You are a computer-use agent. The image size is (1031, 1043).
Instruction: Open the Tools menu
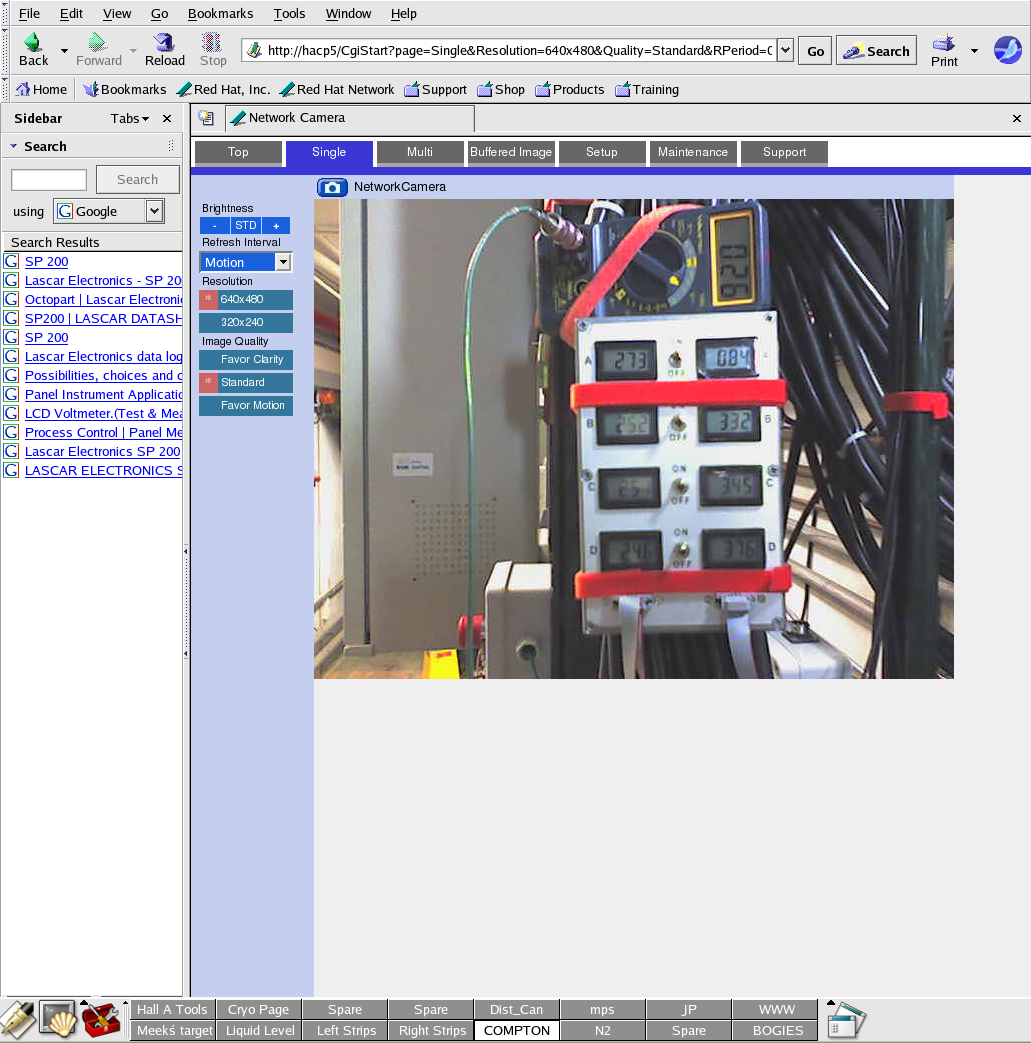(x=289, y=13)
